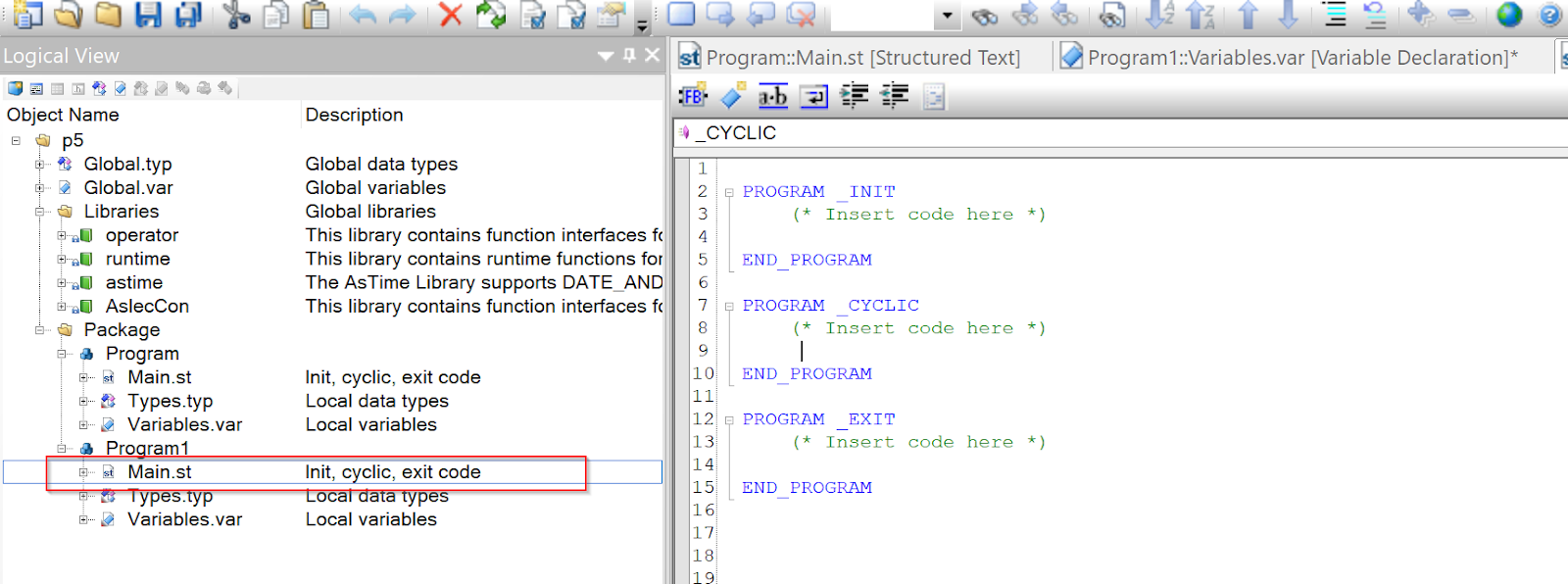Open Help with question mark icon
The height and width of the screenshot is (584, 1568).
coord(1549,15)
